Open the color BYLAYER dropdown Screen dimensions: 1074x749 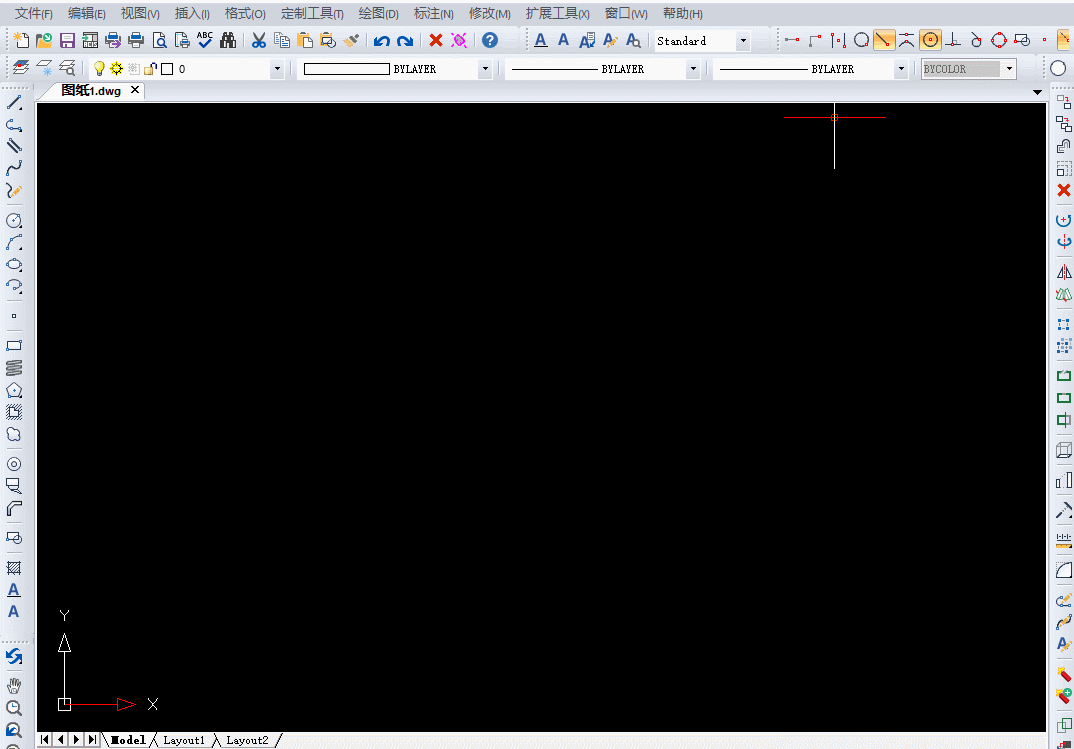pyautogui.click(x=485, y=68)
